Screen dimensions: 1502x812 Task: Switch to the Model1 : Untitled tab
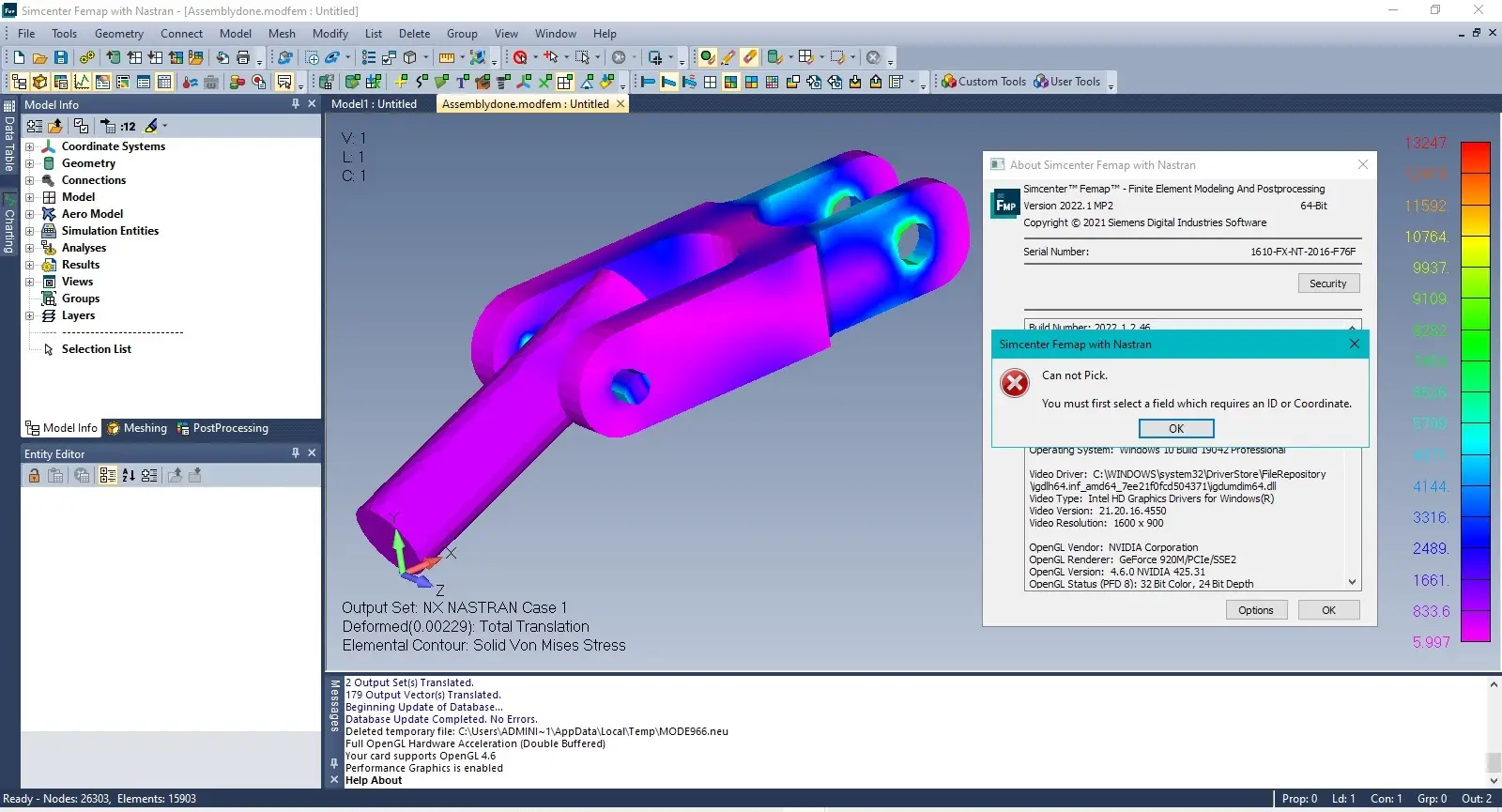point(374,104)
